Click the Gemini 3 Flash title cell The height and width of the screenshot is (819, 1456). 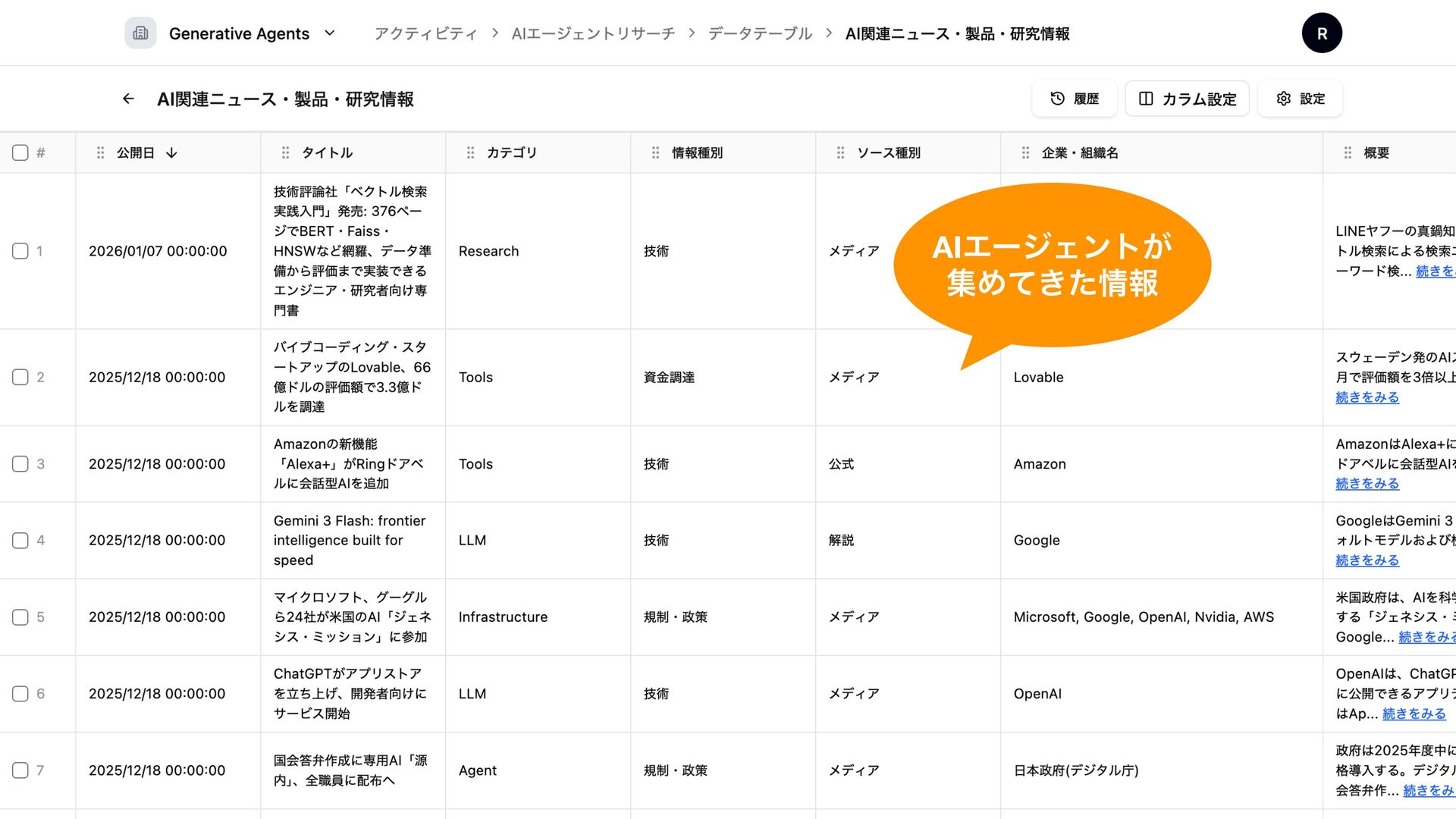click(x=350, y=540)
